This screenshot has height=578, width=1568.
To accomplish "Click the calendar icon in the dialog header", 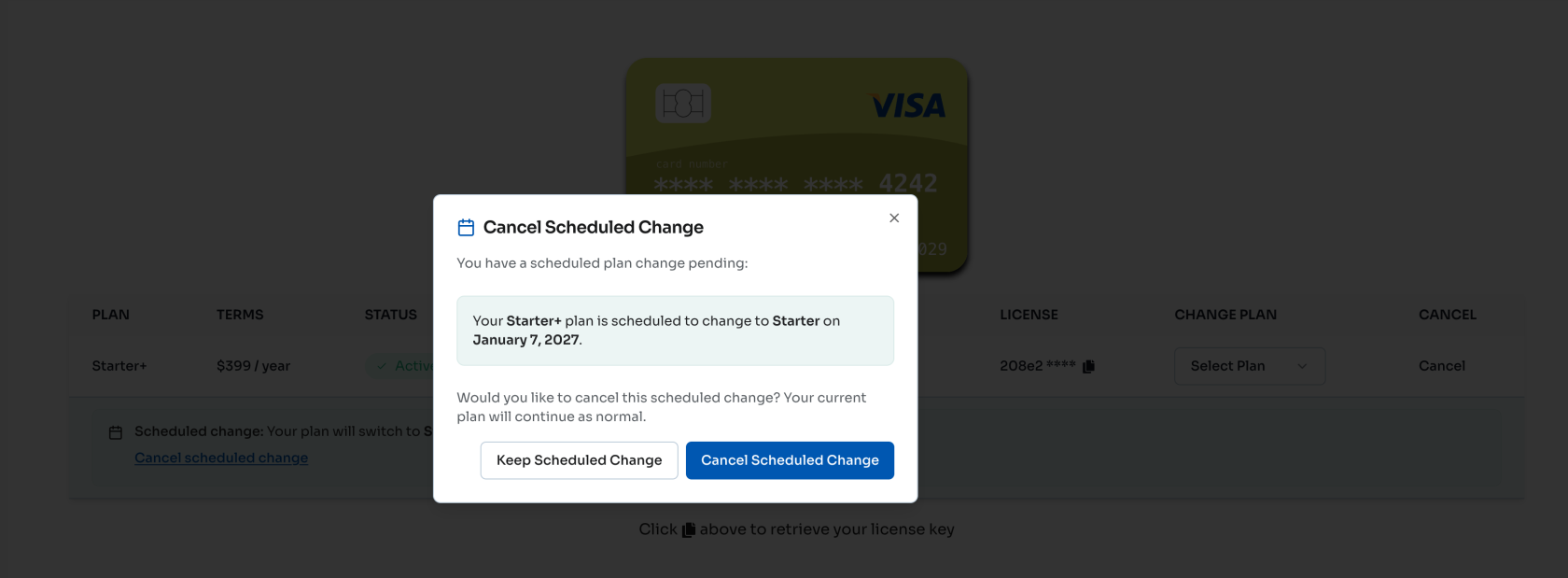I will (465, 226).
